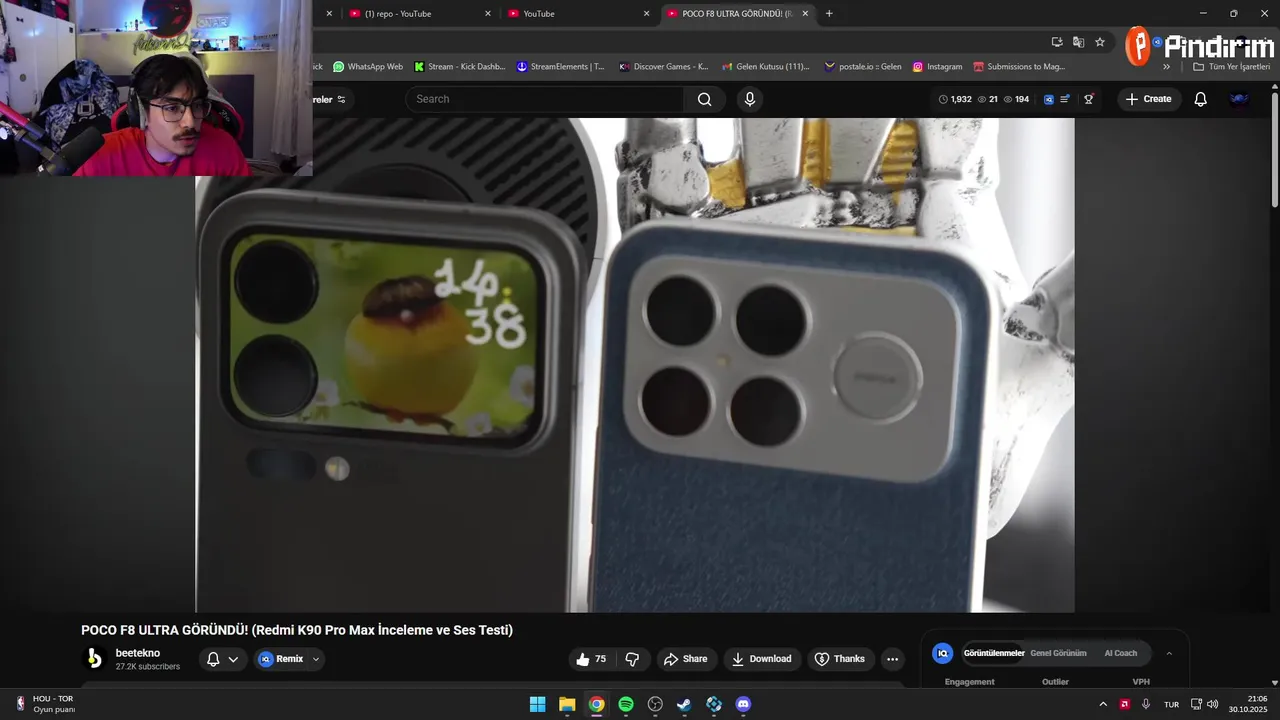This screenshot has height=720, width=1280.
Task: Click the install app icon in address bar
Action: 1057,42
